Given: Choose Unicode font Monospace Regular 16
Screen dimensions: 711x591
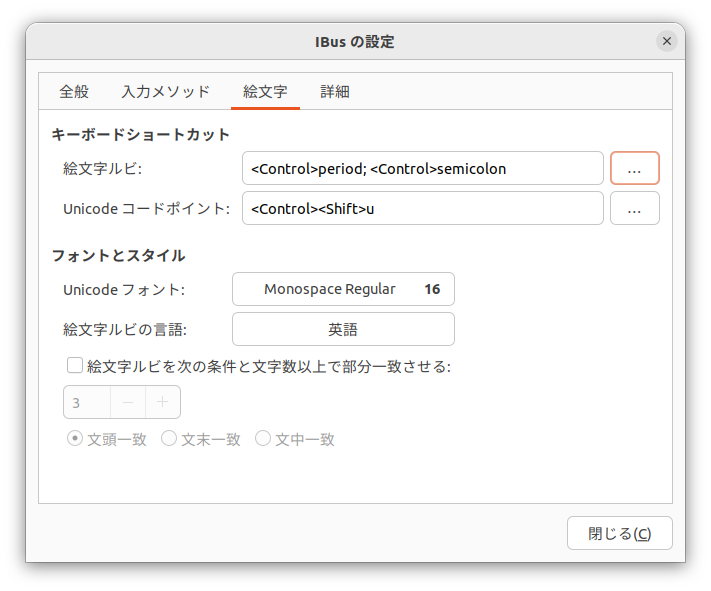Looking at the screenshot, I should tap(343, 289).
